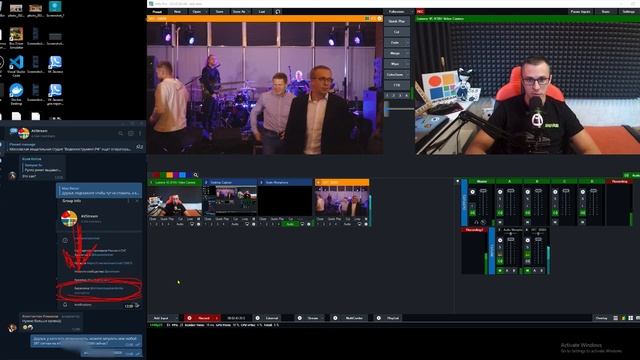Click the Fullscreen button
Screen dimensions: 640x360
(x=396, y=11)
